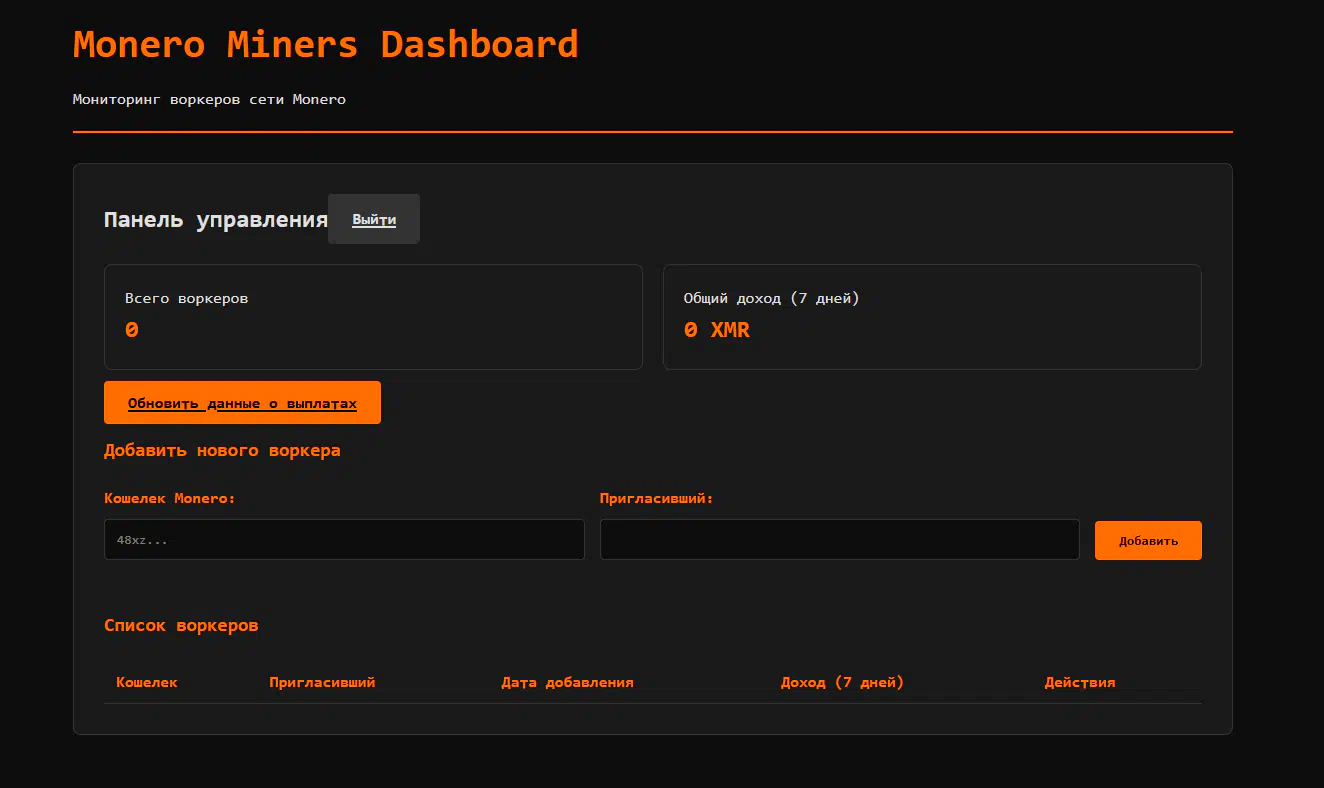Click the Общий доход (7 дней) stat label
The image size is (1324, 788).
pyautogui.click(x=771, y=298)
